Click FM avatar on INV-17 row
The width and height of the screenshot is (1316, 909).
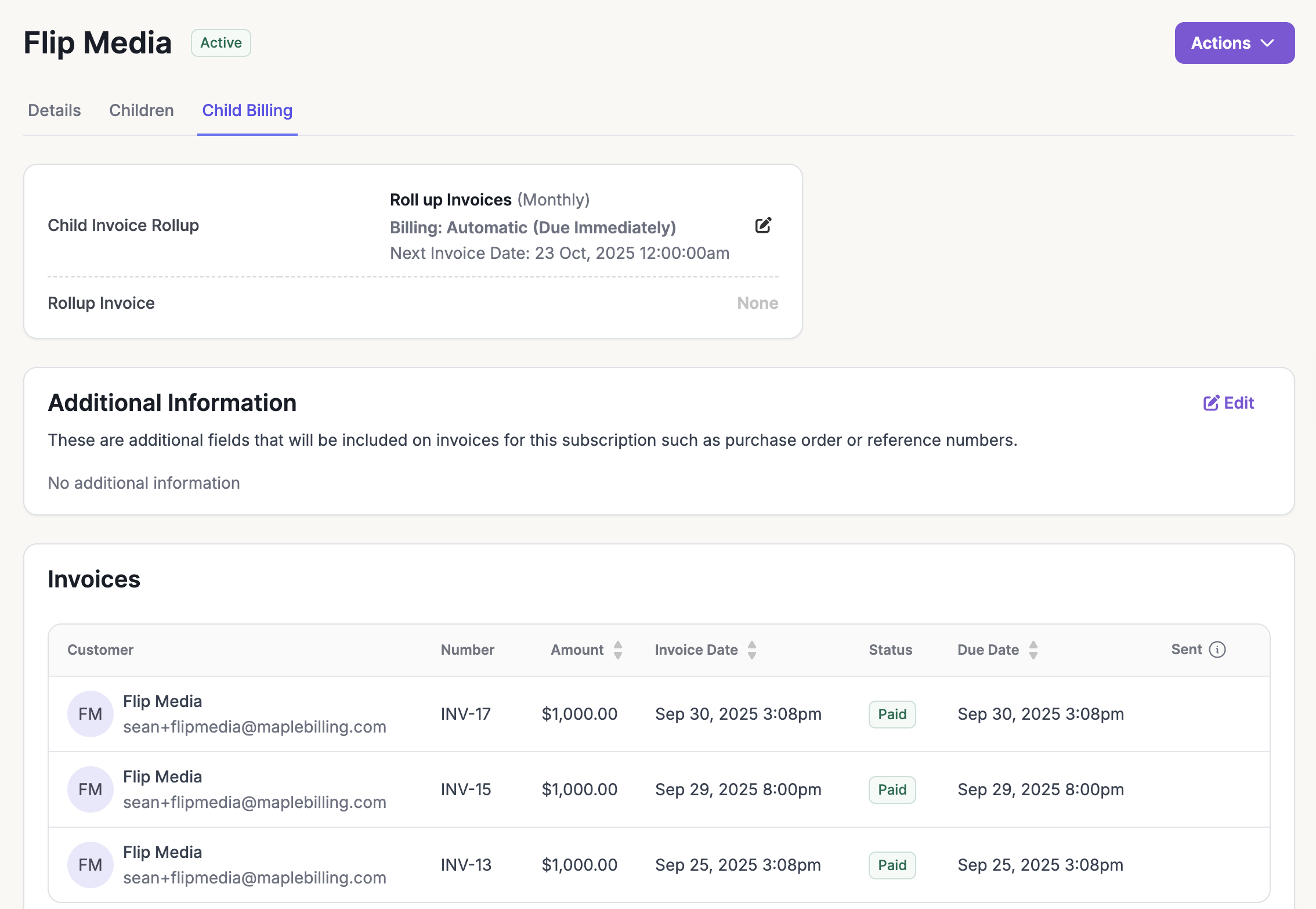[90, 714]
